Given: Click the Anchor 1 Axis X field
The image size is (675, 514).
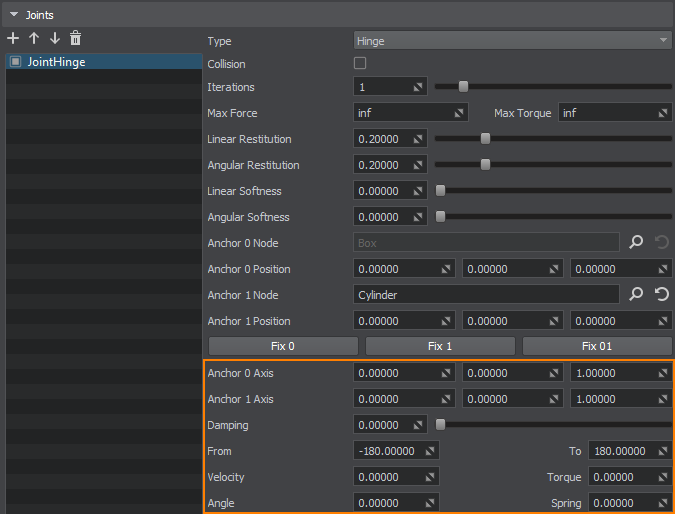Looking at the screenshot, I should (x=404, y=399).
